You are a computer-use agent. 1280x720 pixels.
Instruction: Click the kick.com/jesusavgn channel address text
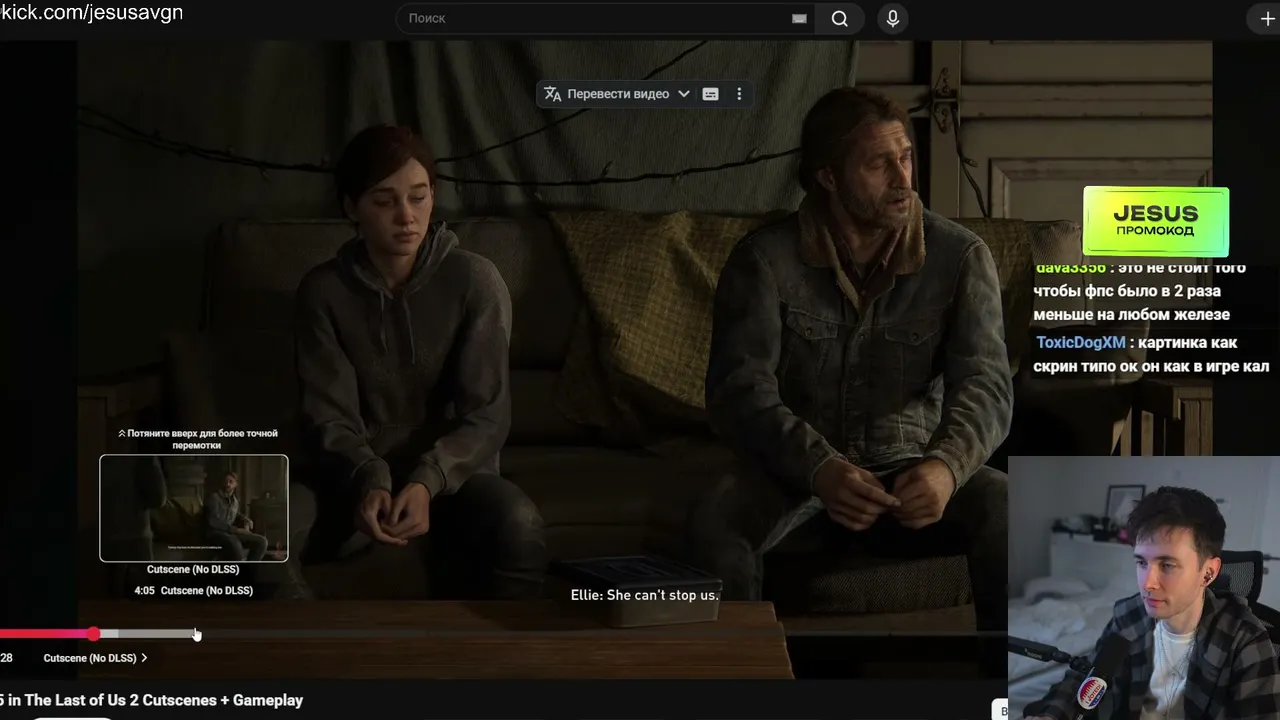point(92,13)
